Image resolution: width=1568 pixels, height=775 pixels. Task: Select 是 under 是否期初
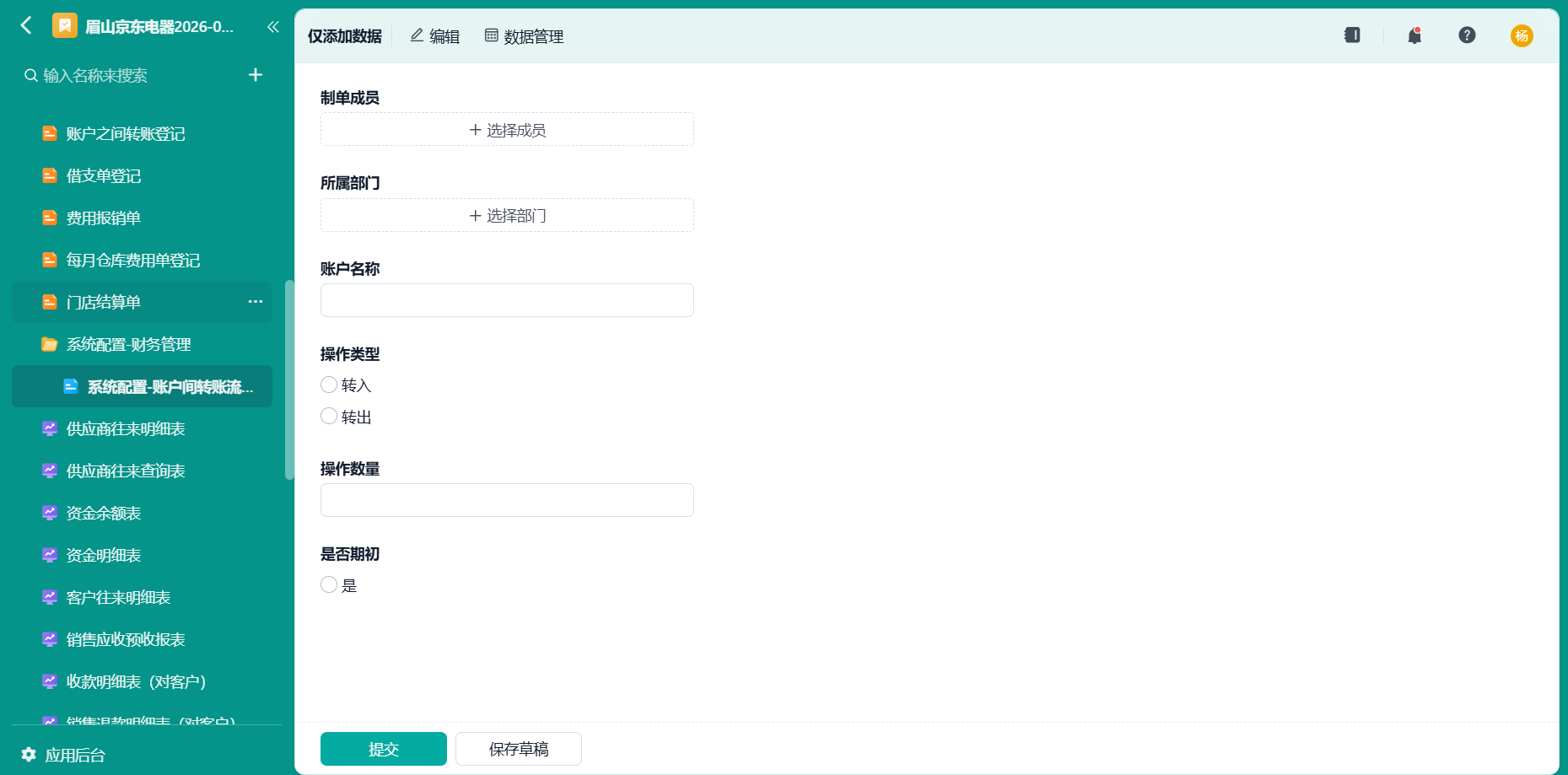coord(329,584)
